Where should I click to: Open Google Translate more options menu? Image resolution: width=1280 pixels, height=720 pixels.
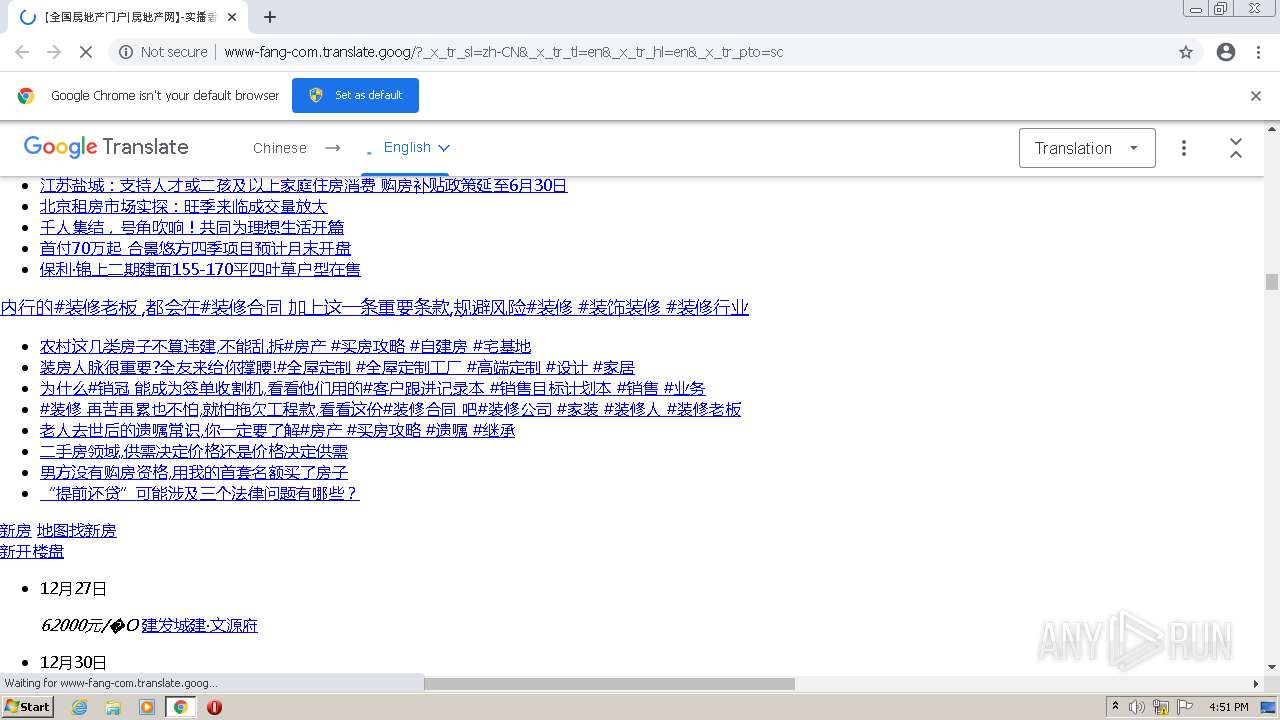[x=1184, y=148]
